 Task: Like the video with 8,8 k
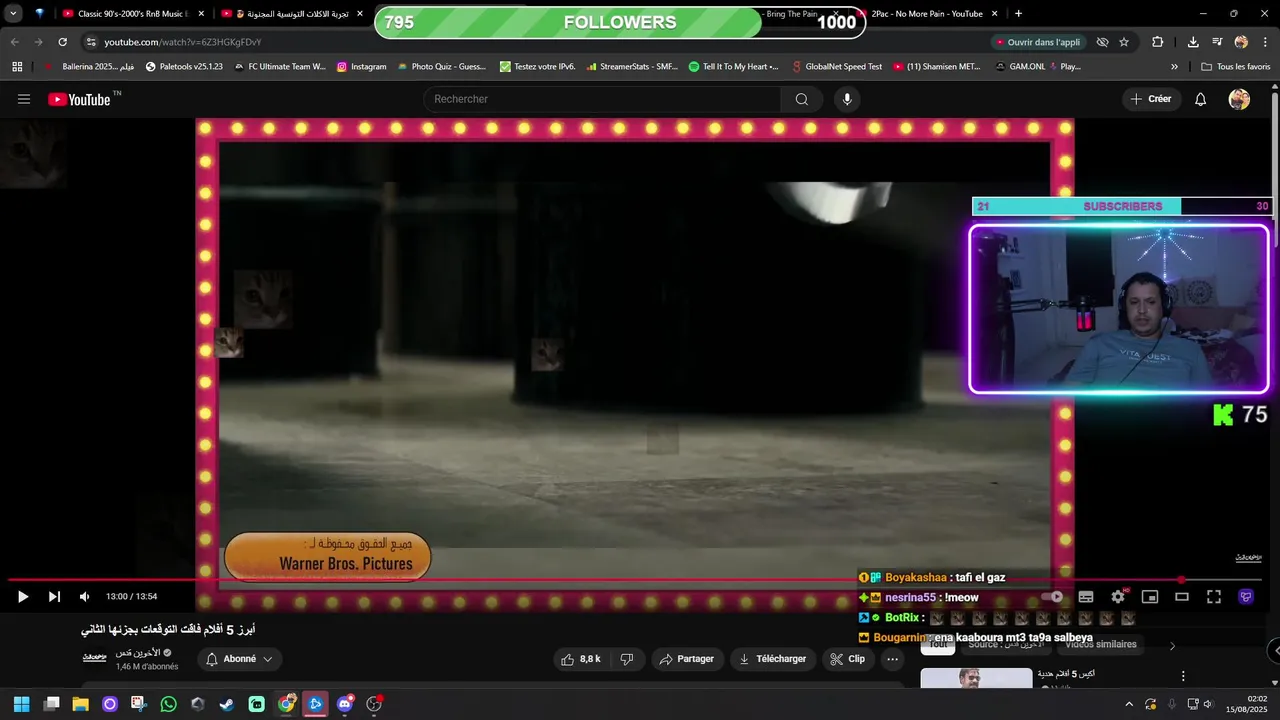pos(581,659)
